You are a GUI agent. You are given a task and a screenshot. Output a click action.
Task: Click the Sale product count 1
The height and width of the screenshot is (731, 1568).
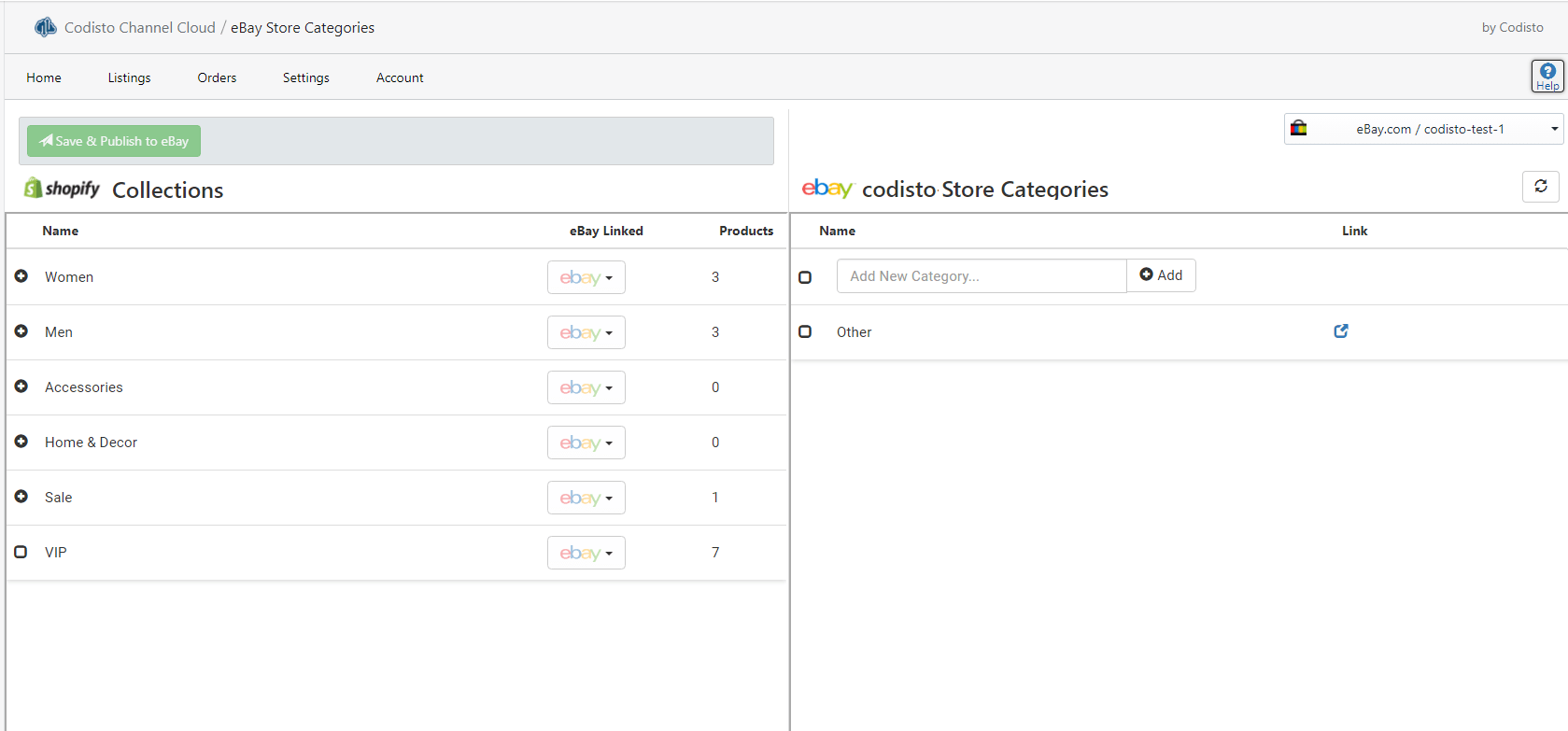[x=715, y=498]
